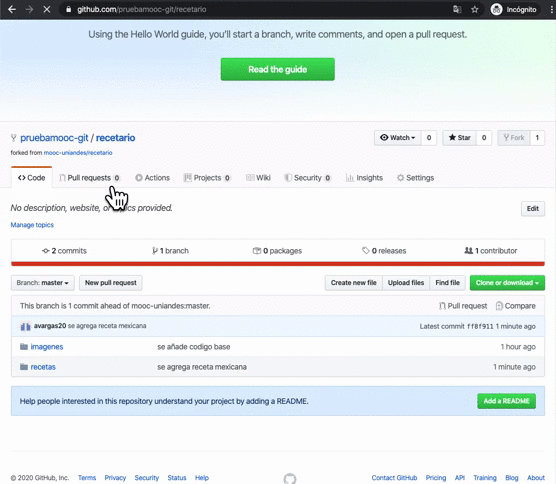Click the Fork button

coord(514,138)
